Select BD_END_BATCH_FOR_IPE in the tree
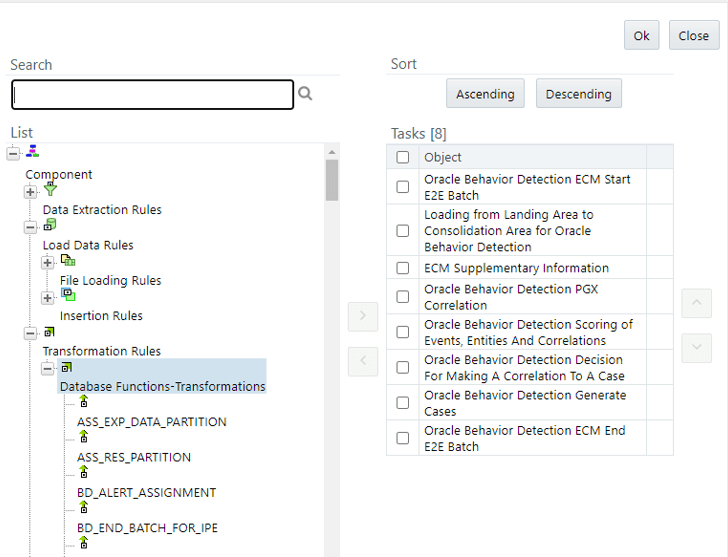This screenshot has height=557, width=728. pyautogui.click(x=147, y=528)
